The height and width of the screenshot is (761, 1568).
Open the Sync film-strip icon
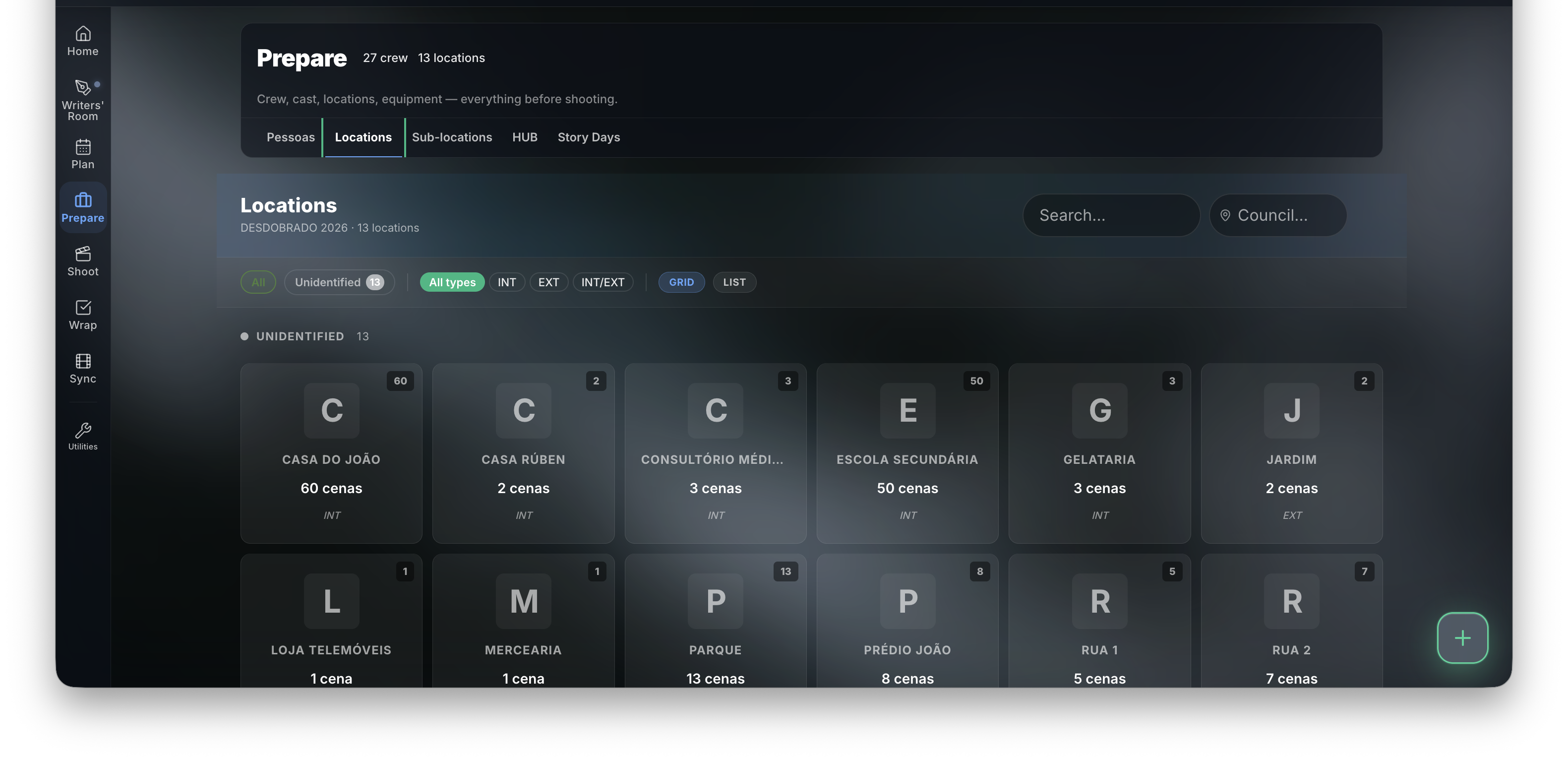[x=83, y=361]
